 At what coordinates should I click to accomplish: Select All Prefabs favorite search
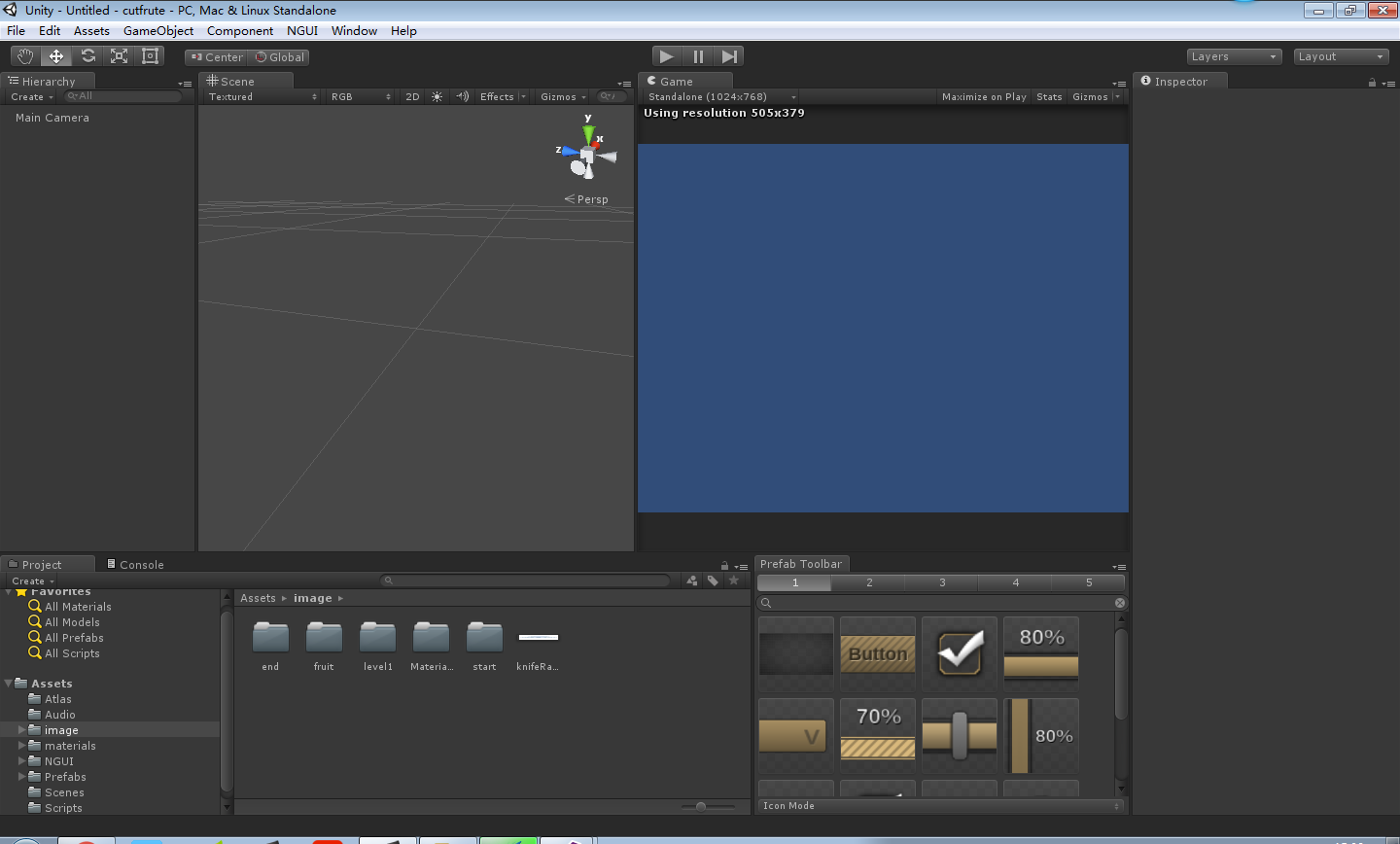(74, 638)
